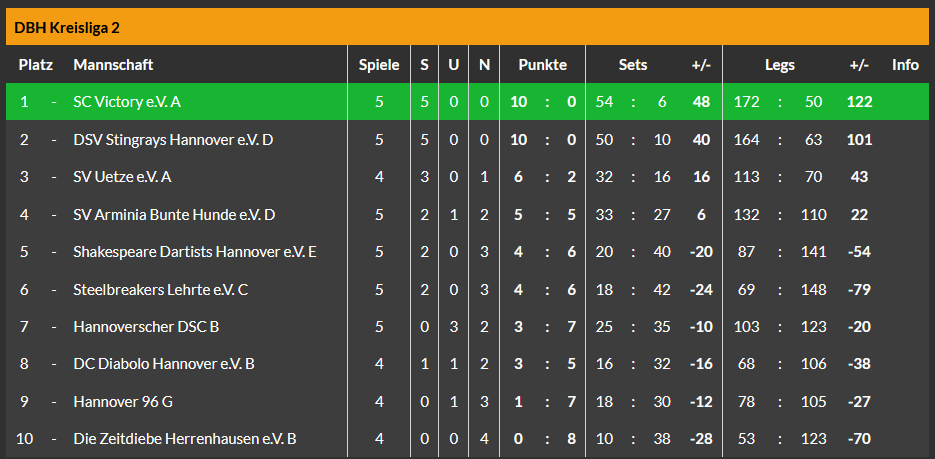Screen dimensions: 935x459
Task: Click the DBH Kreisliga 2 title bar
Action: [467, 27]
